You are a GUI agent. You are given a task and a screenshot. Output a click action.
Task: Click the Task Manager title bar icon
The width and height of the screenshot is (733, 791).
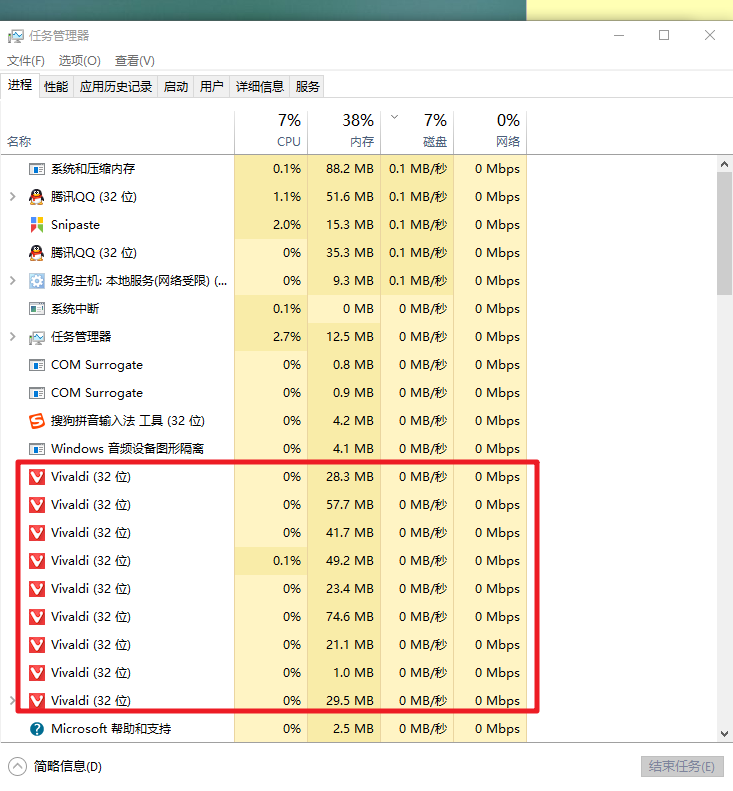click(15, 35)
